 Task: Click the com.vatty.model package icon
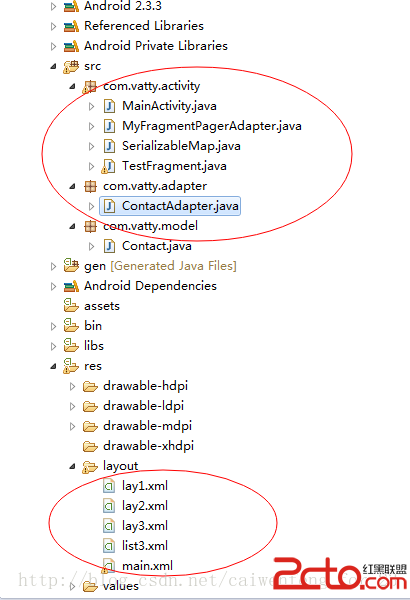pyautogui.click(x=90, y=226)
